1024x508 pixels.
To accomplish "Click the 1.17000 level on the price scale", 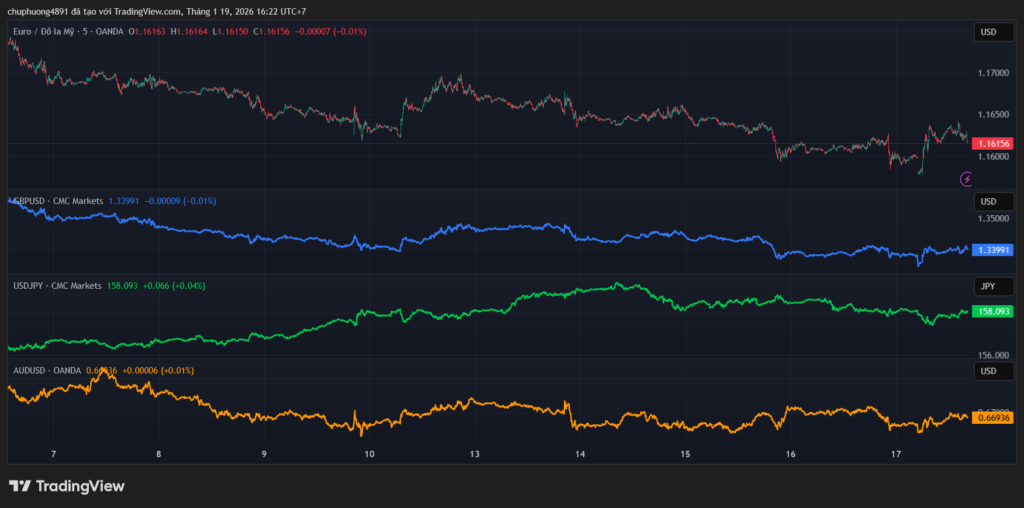I will point(993,73).
